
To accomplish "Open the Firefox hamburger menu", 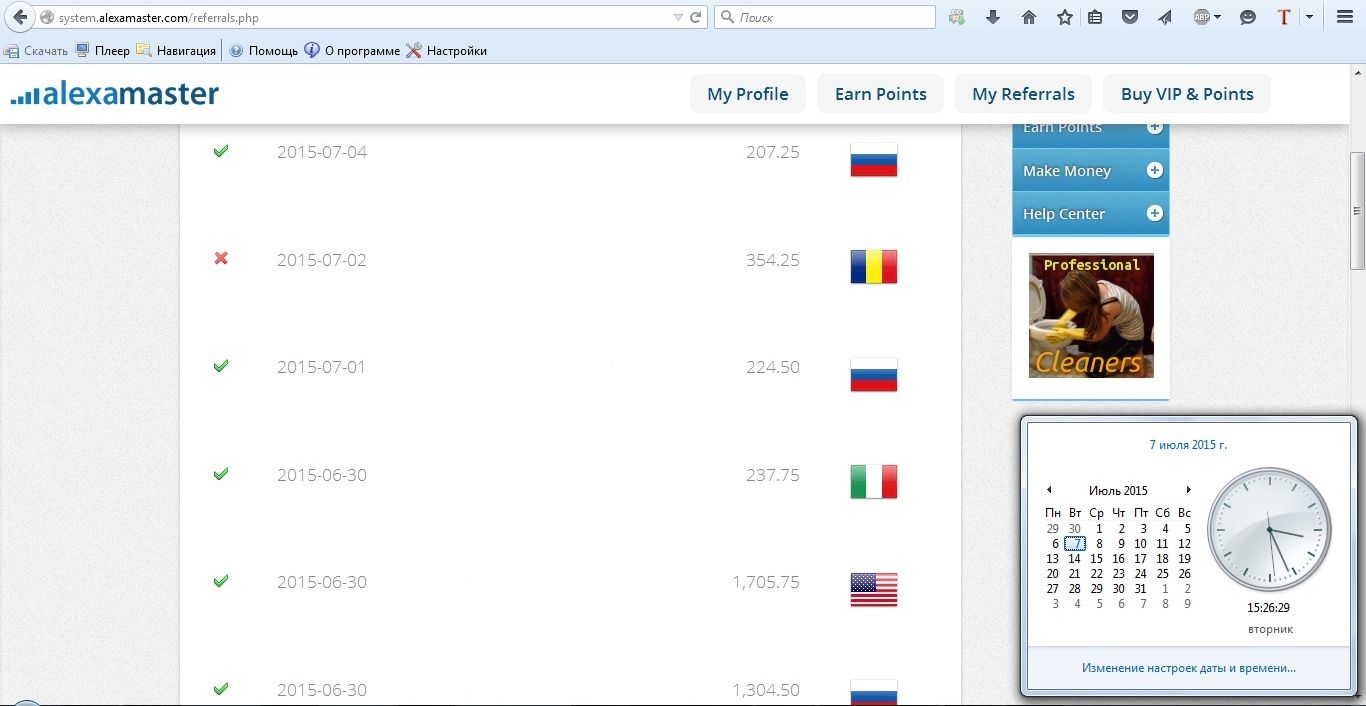I will click(x=1345, y=17).
